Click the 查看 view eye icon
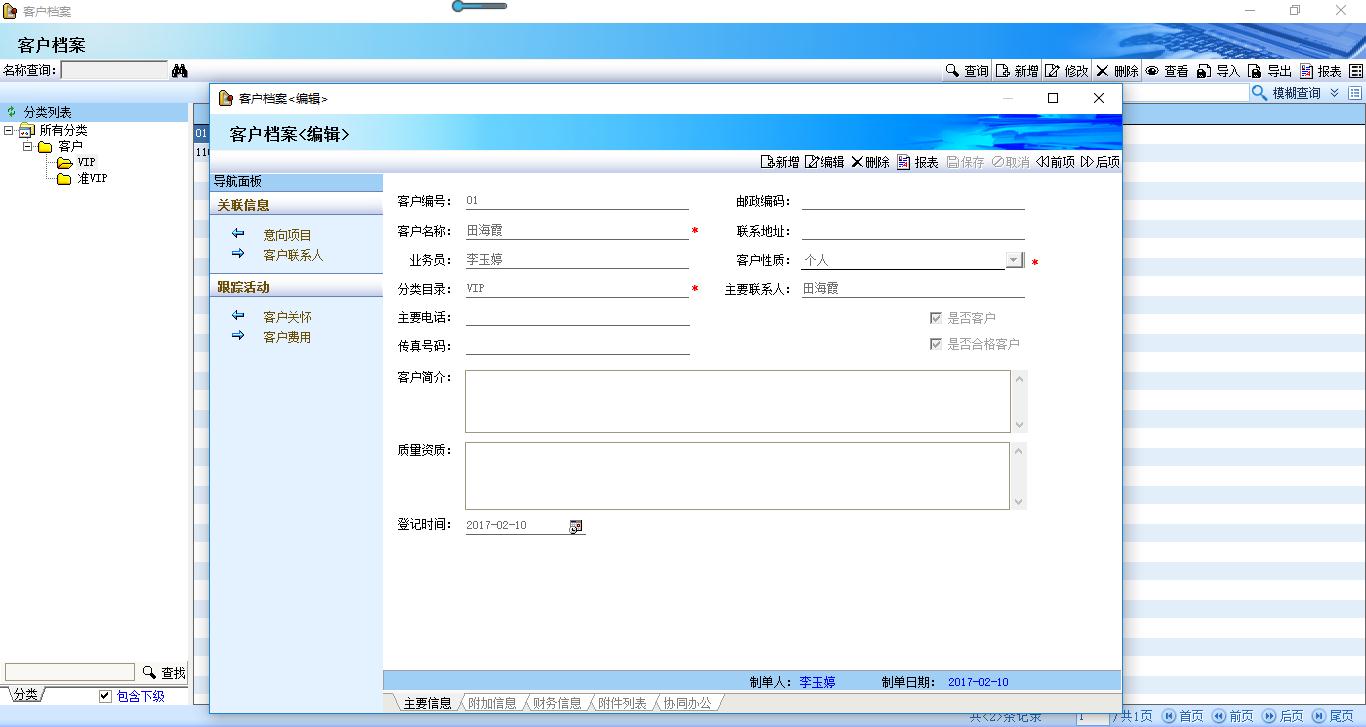 pyautogui.click(x=1153, y=71)
